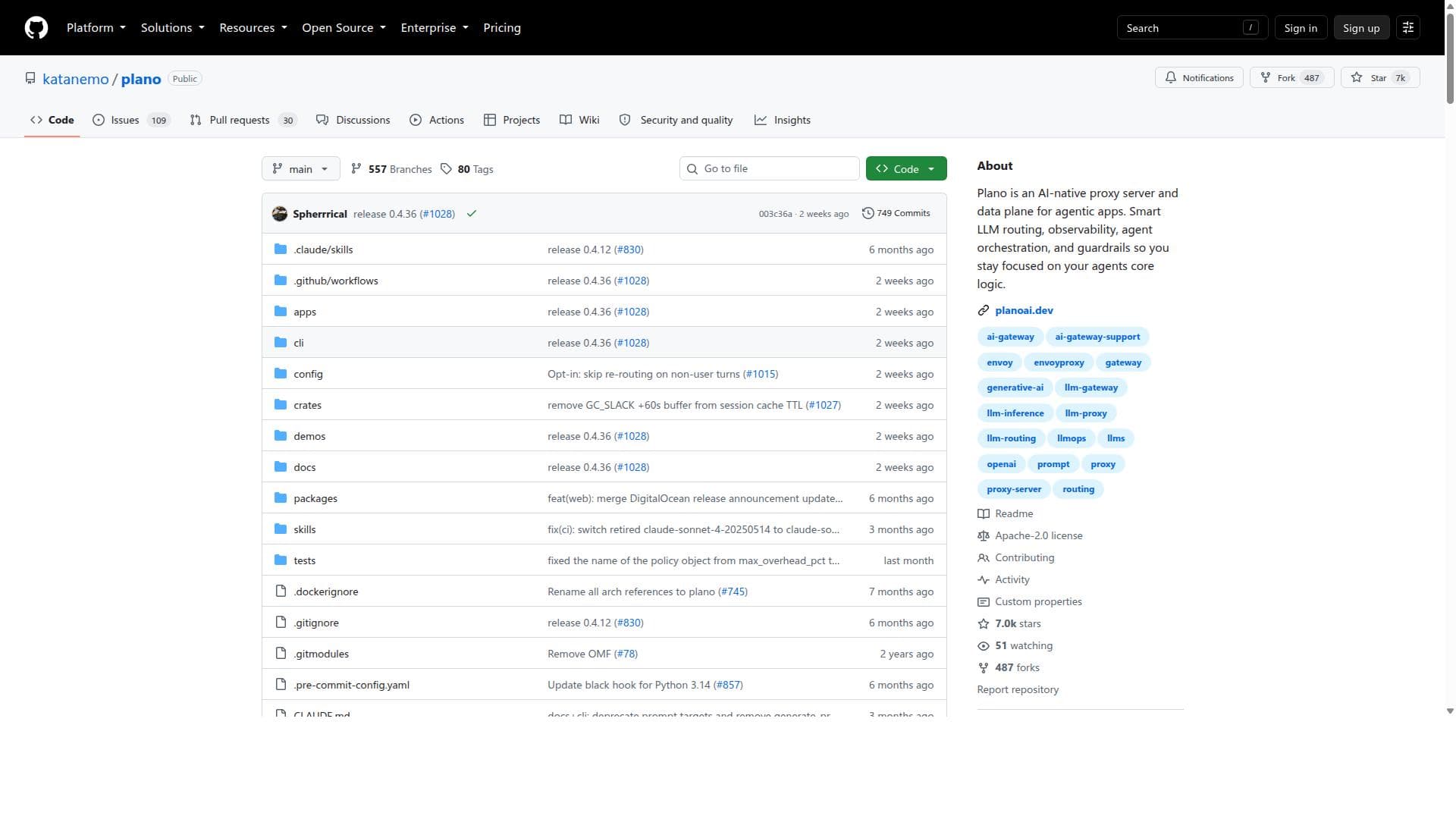Open the .pre-commit-config.yaml file
The width and height of the screenshot is (1456, 819).
coord(351,686)
